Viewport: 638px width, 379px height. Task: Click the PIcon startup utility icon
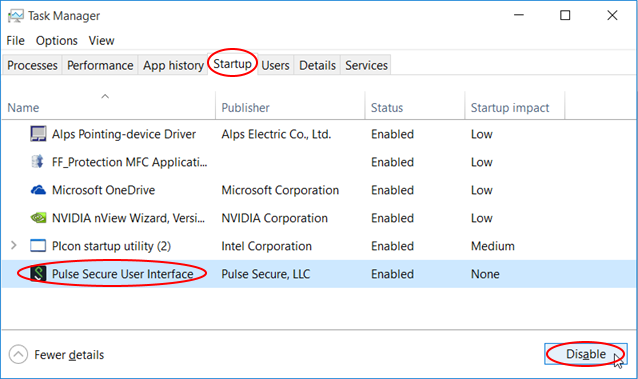38,246
